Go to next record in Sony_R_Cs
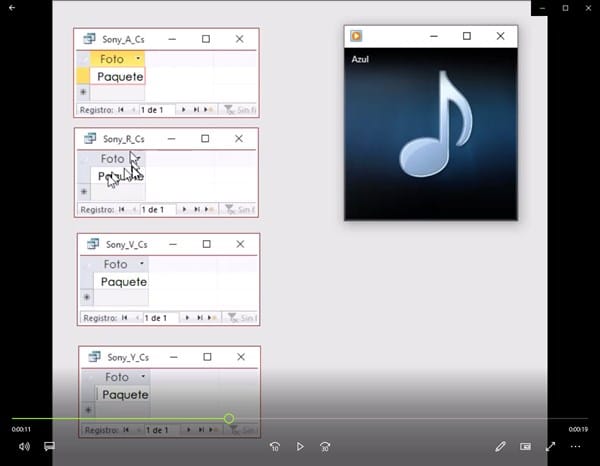The height and width of the screenshot is (466, 600). click(184, 209)
